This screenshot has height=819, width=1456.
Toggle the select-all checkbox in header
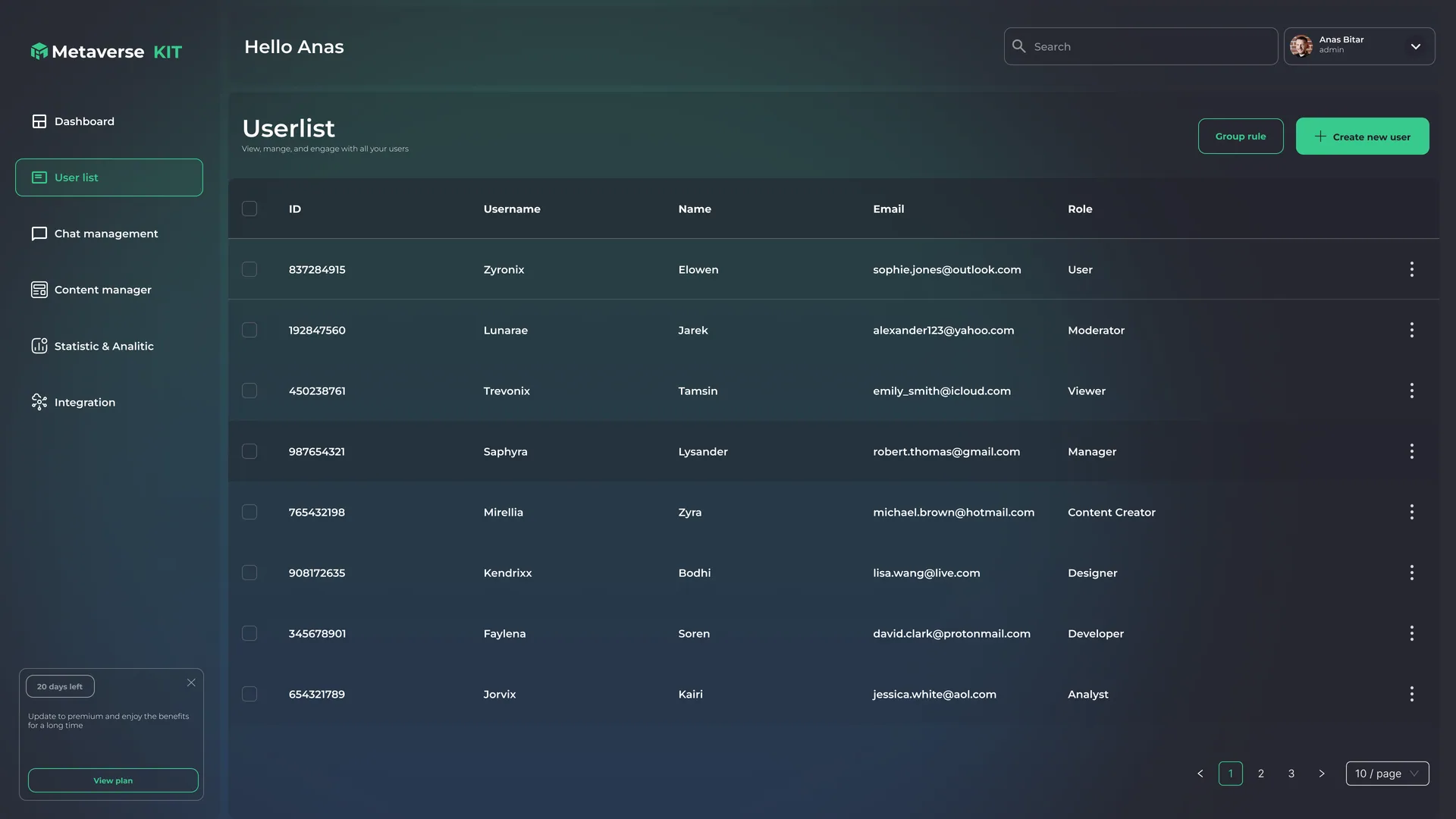pos(249,209)
